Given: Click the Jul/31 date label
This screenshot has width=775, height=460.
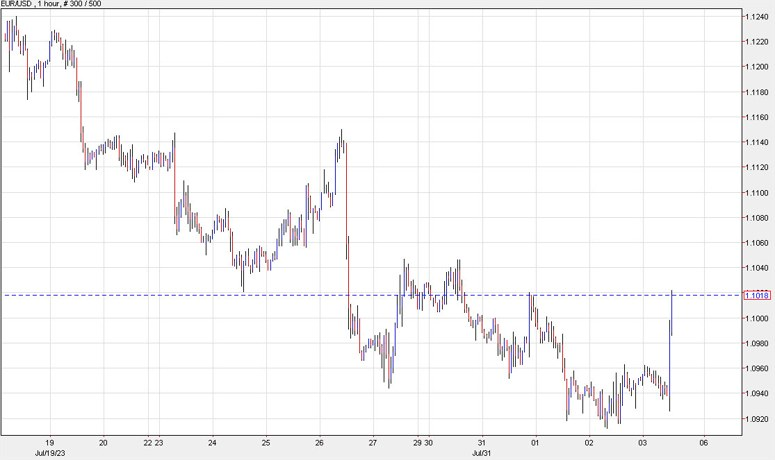Looking at the screenshot, I should pos(481,452).
